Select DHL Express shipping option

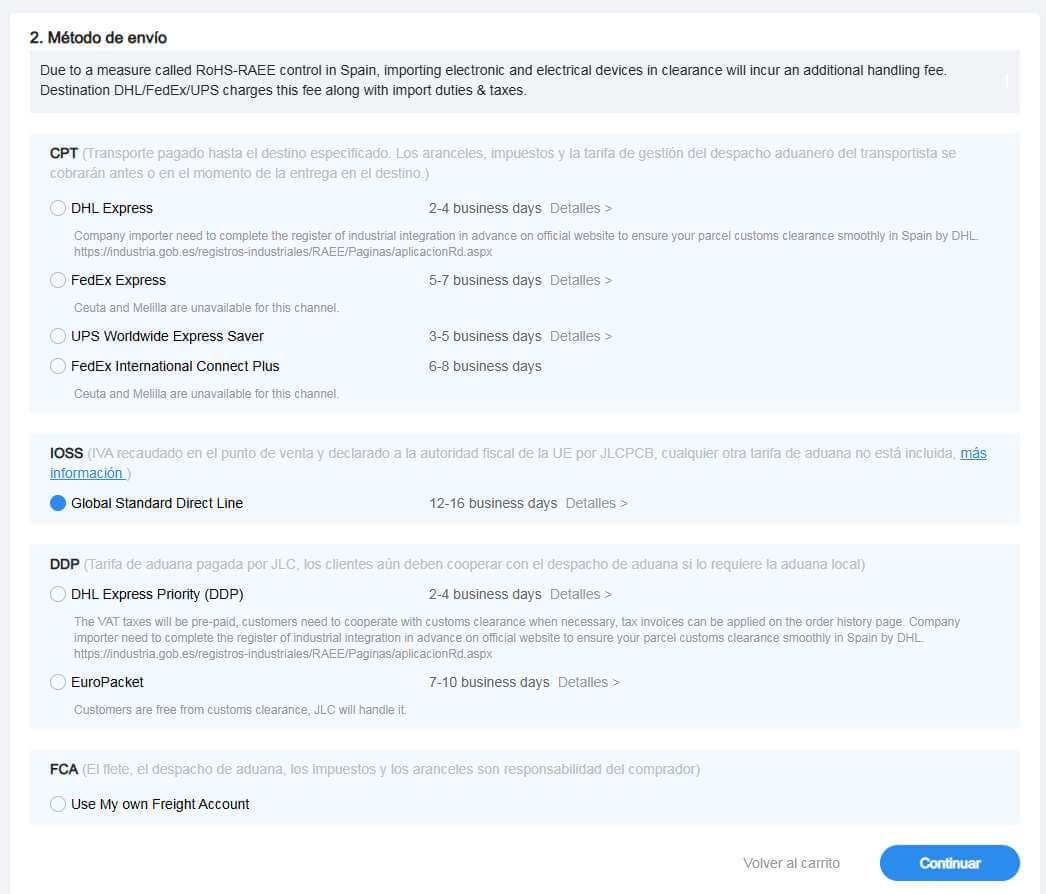(x=58, y=208)
